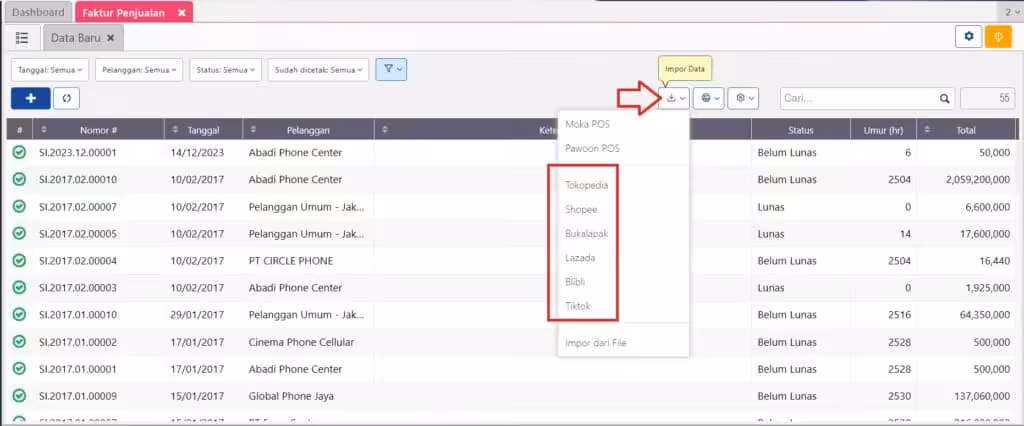
Task: Click Lunas status of SI.2017.02.00007
Action: tap(771, 206)
